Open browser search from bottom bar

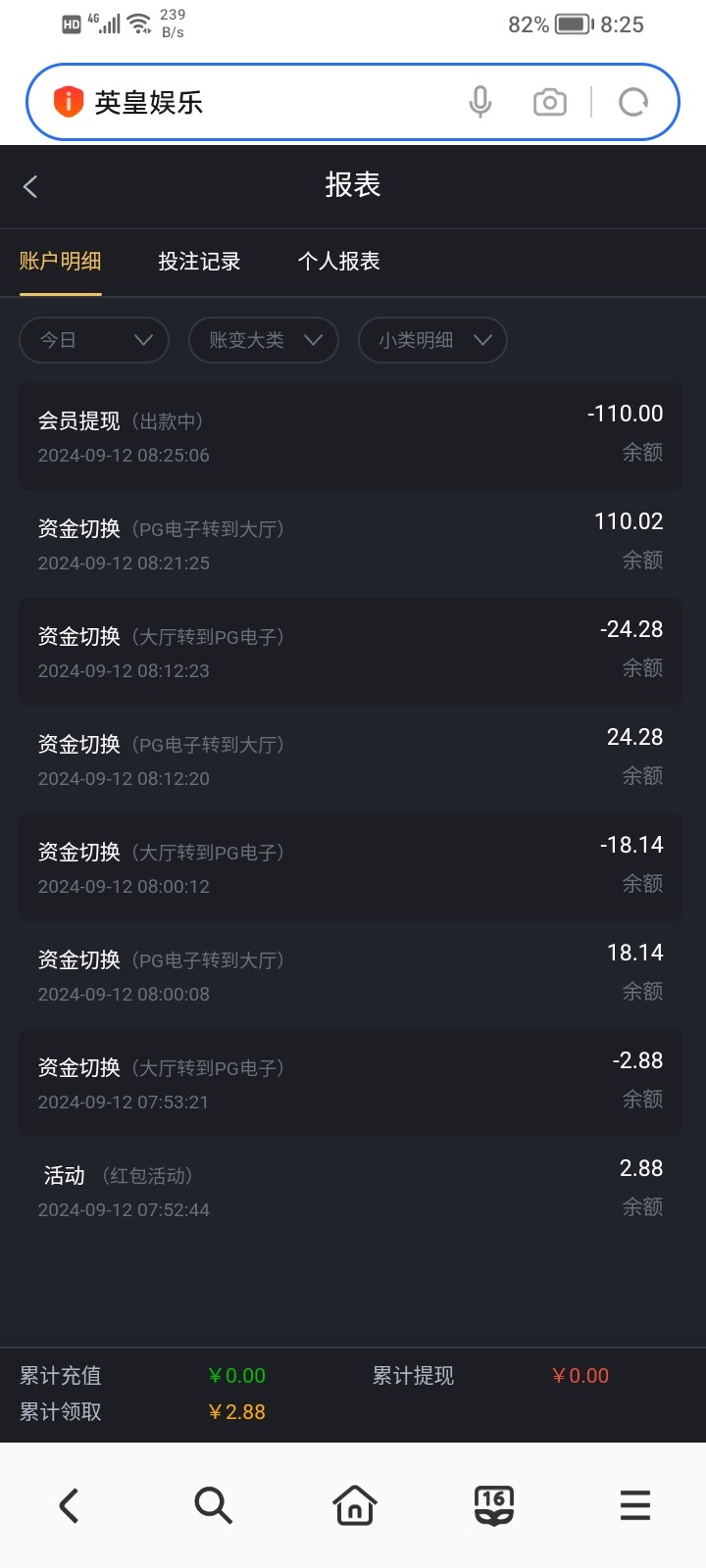(213, 1504)
